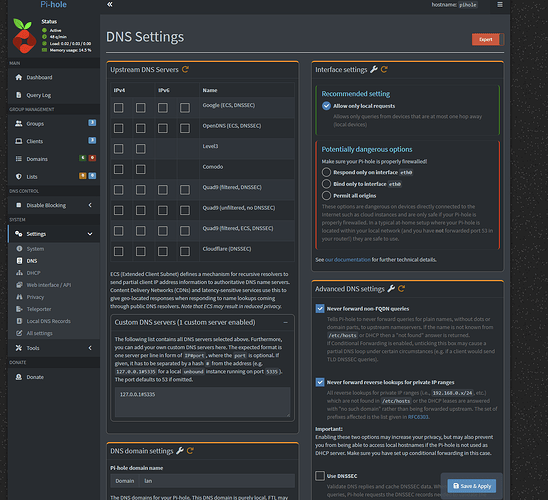Open the hamburger menu at top right
548x500 pixels.
point(500,5)
